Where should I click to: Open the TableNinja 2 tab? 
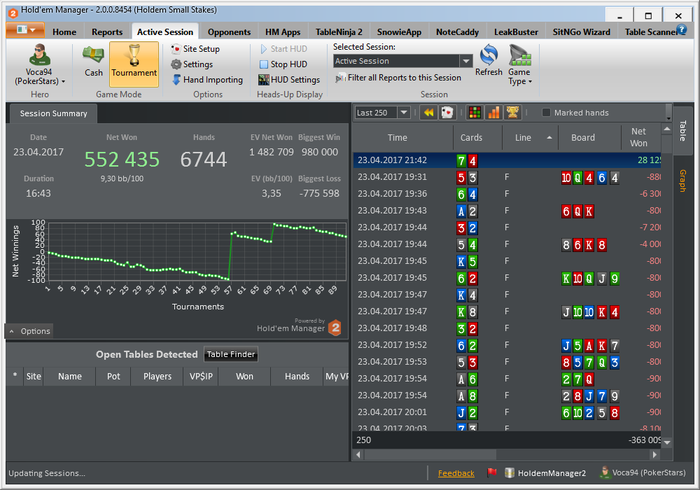coord(339,32)
